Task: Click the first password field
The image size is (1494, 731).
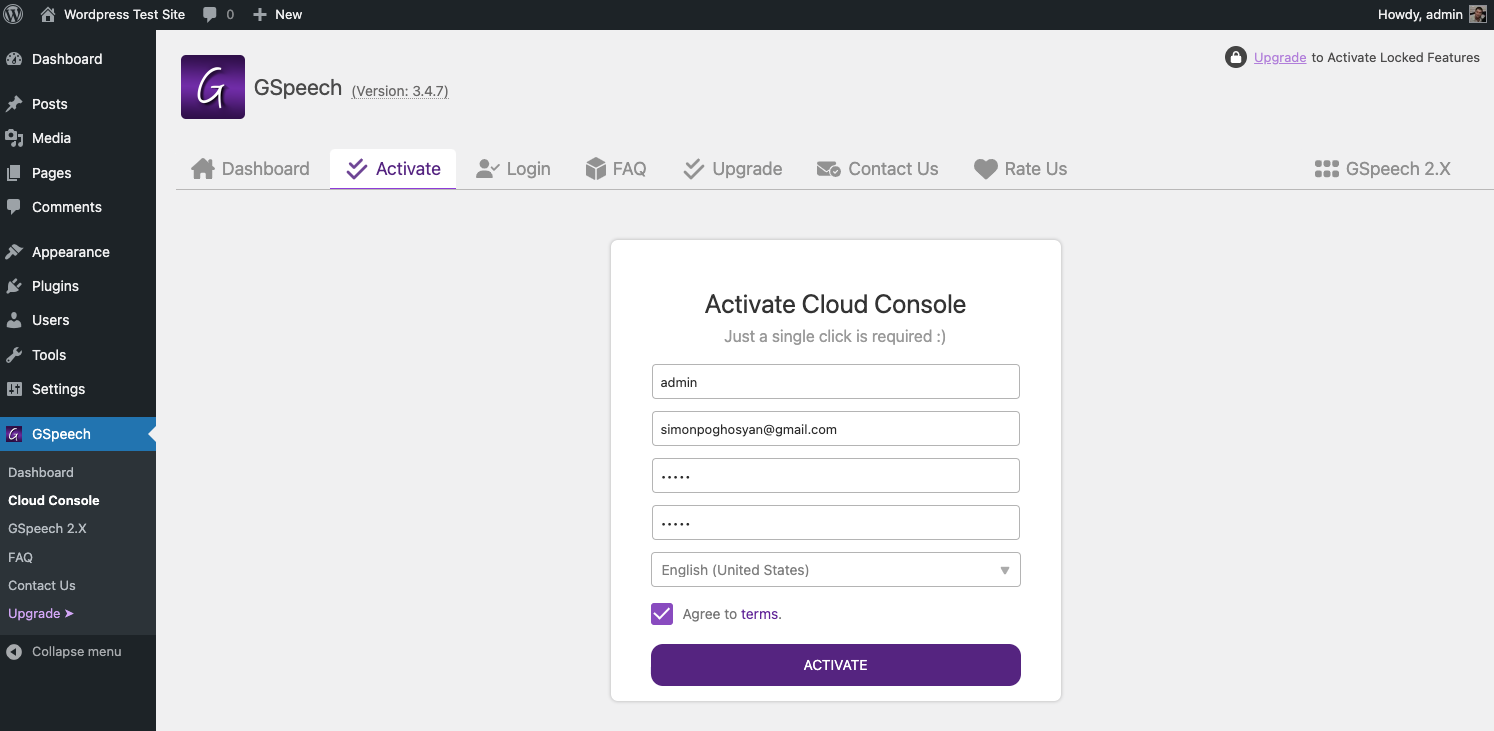Action: coord(836,476)
